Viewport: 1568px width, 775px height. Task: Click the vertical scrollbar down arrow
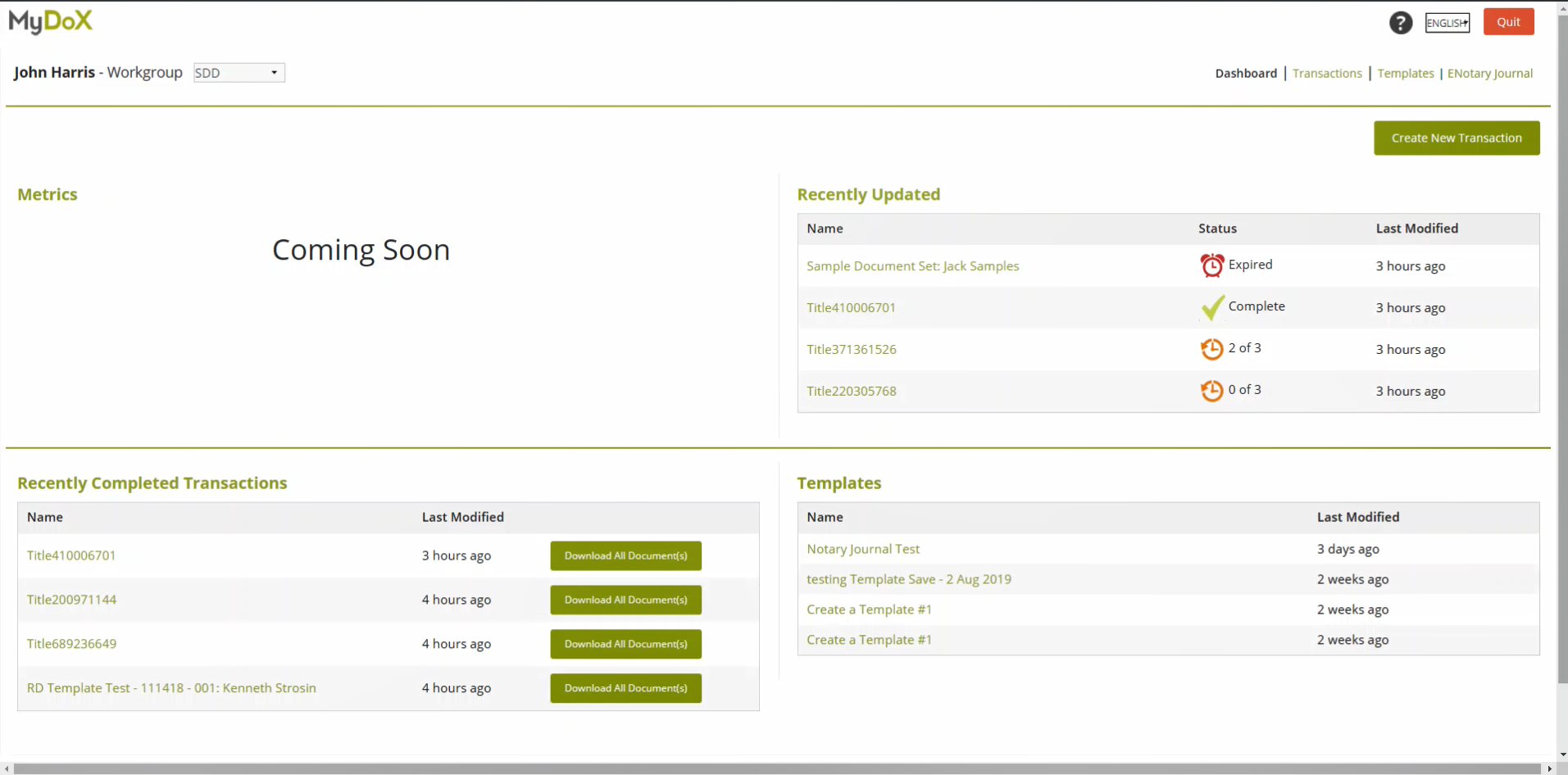[1562, 755]
